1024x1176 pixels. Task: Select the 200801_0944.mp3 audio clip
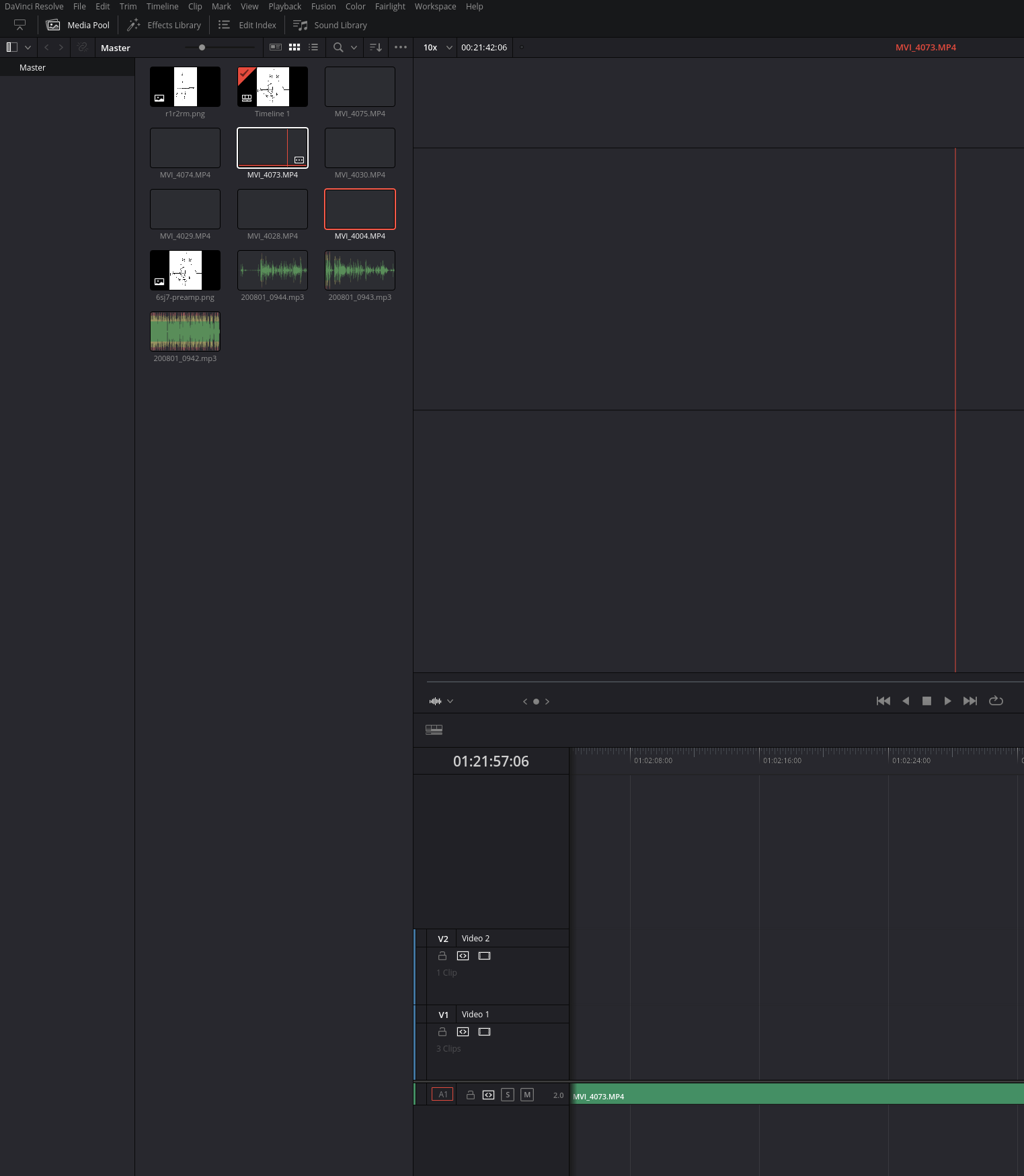click(272, 270)
